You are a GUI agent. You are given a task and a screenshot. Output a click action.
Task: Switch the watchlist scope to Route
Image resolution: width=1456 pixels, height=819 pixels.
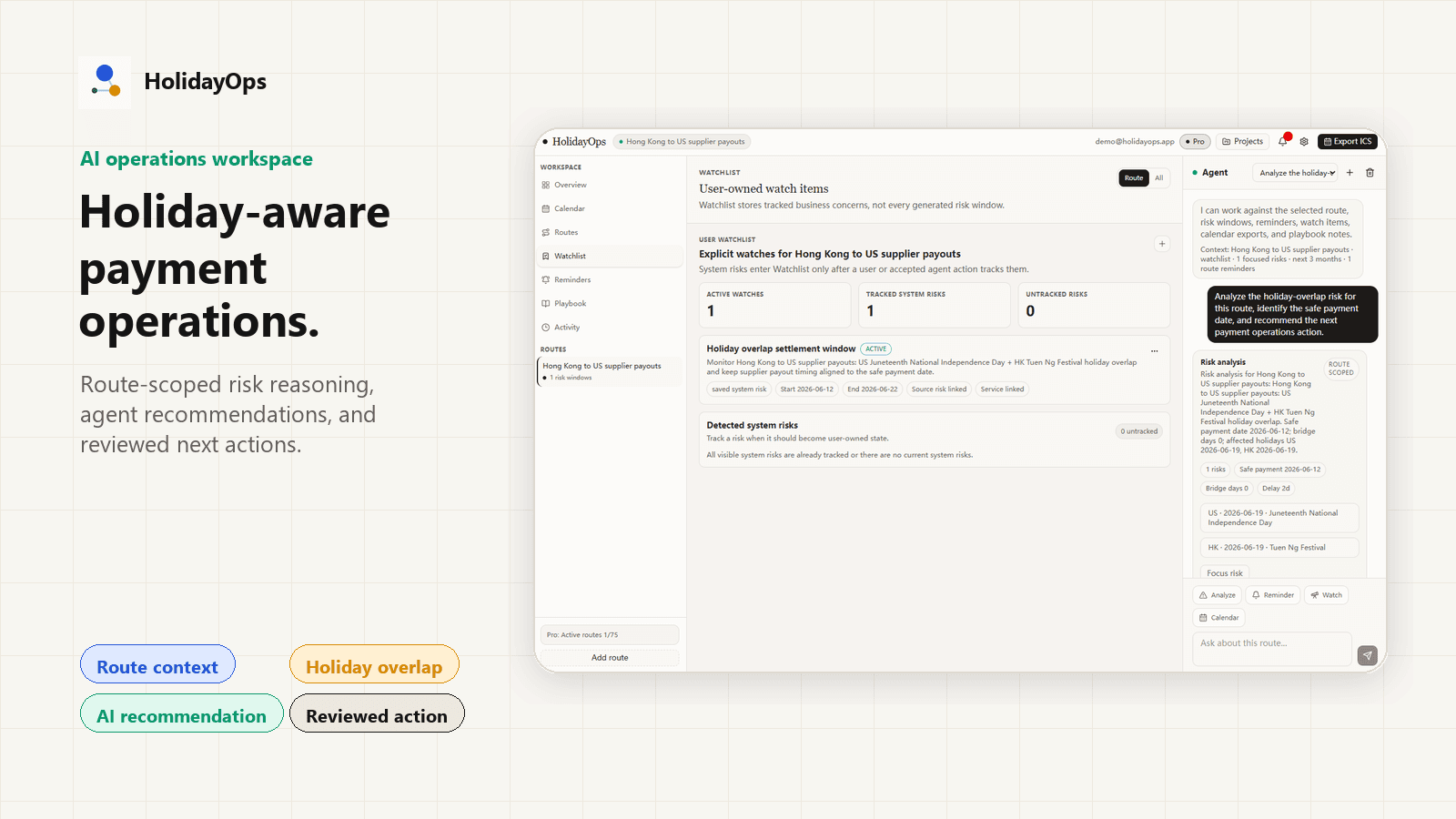click(x=1134, y=178)
